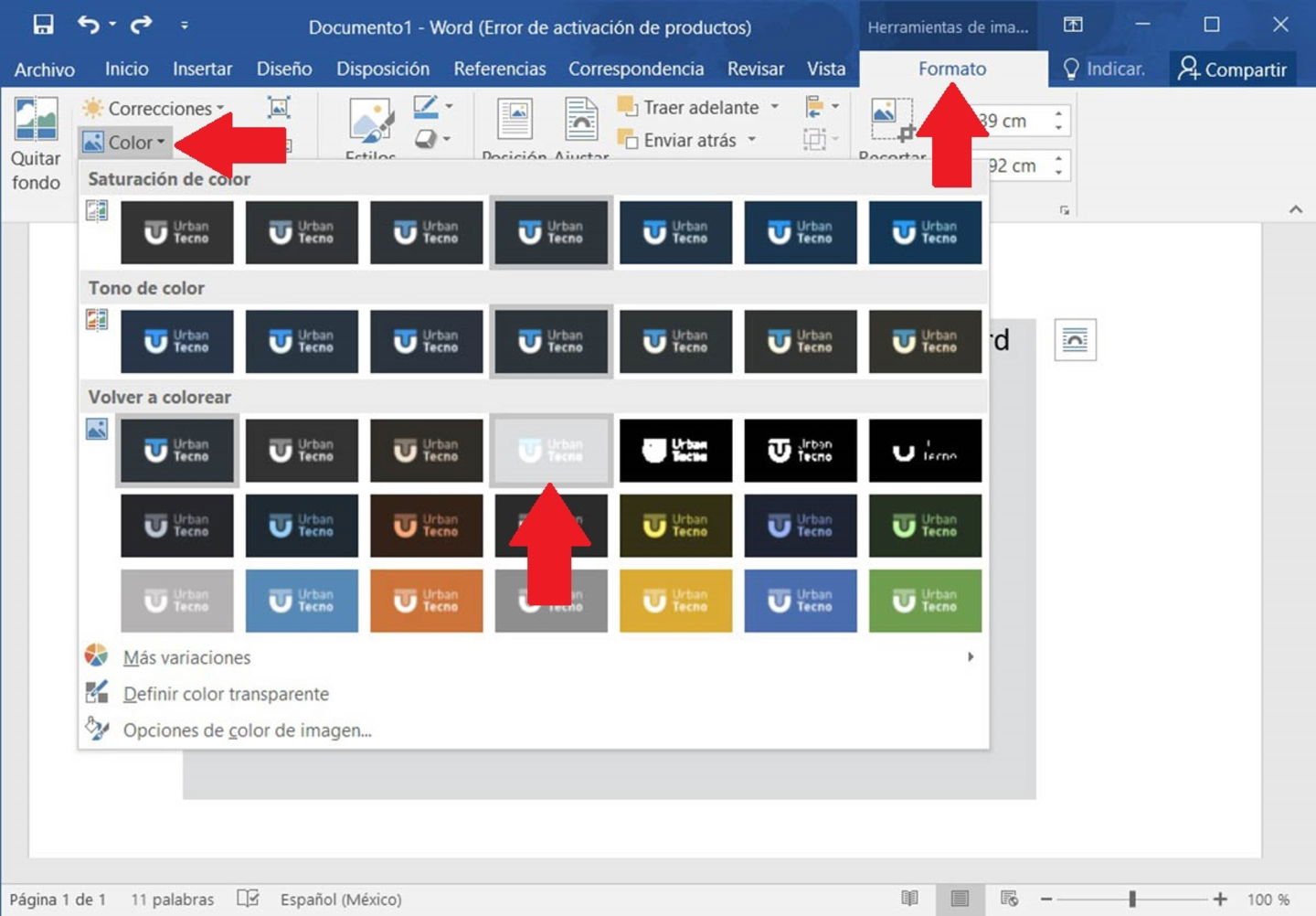Click the Compartir button
Image resolution: width=1316 pixels, height=916 pixels.
coord(1232,69)
